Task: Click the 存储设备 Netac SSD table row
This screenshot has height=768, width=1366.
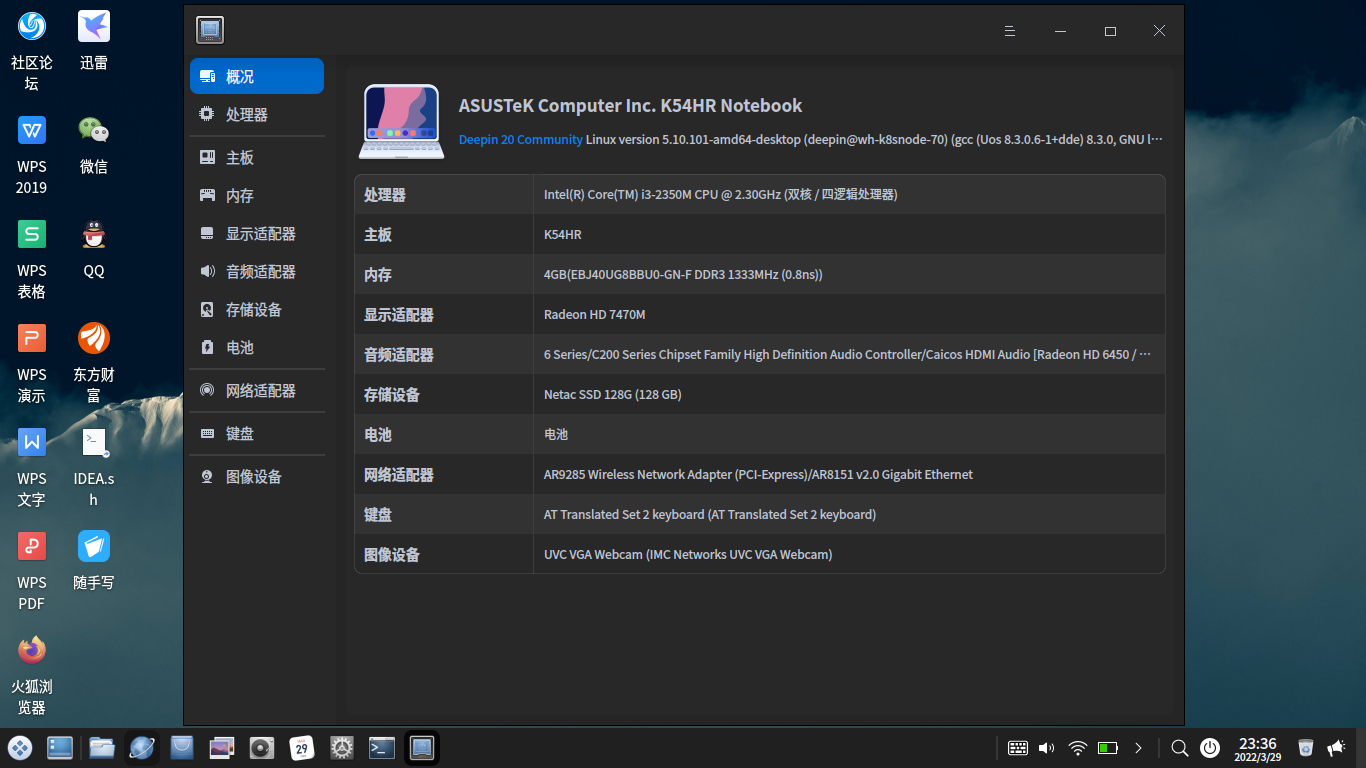Action: pos(759,395)
